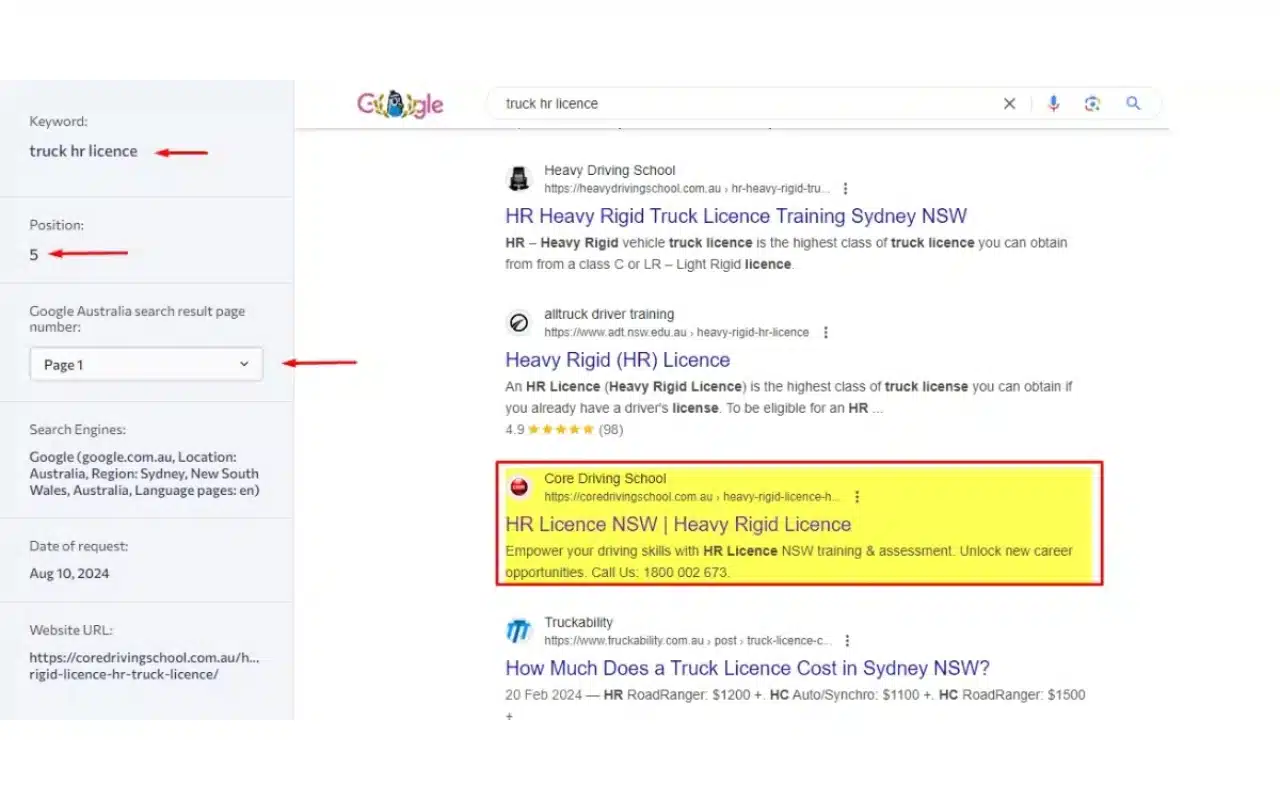Open more options for Heavy Driving School result

[846, 189]
